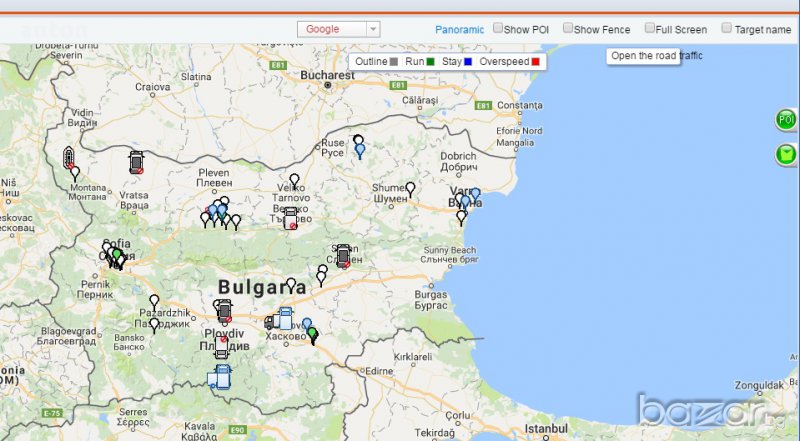Click the green Run legend swatch
The width and height of the screenshot is (800, 441).
pyautogui.click(x=431, y=62)
